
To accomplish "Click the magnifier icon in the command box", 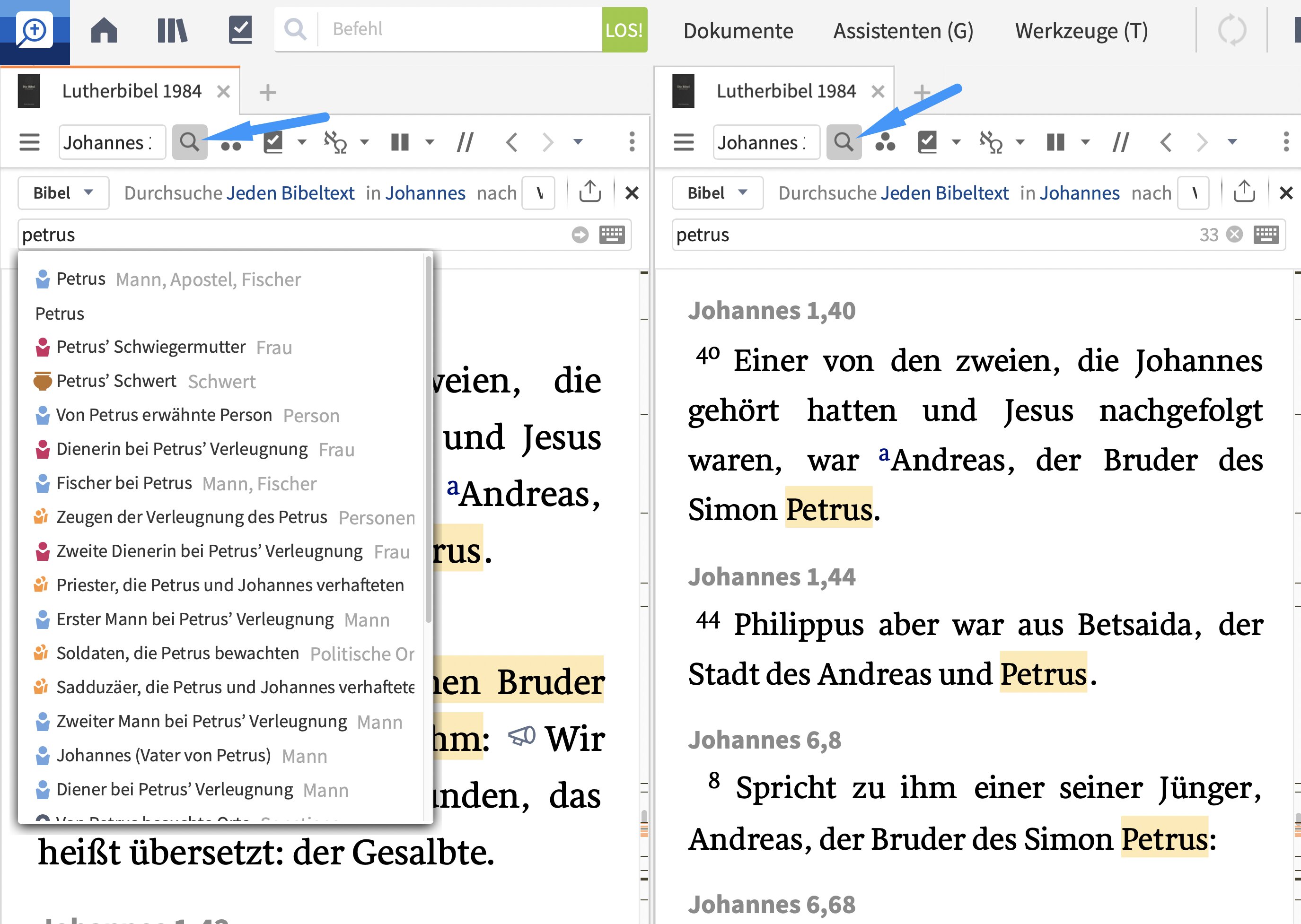I will tap(295, 28).
